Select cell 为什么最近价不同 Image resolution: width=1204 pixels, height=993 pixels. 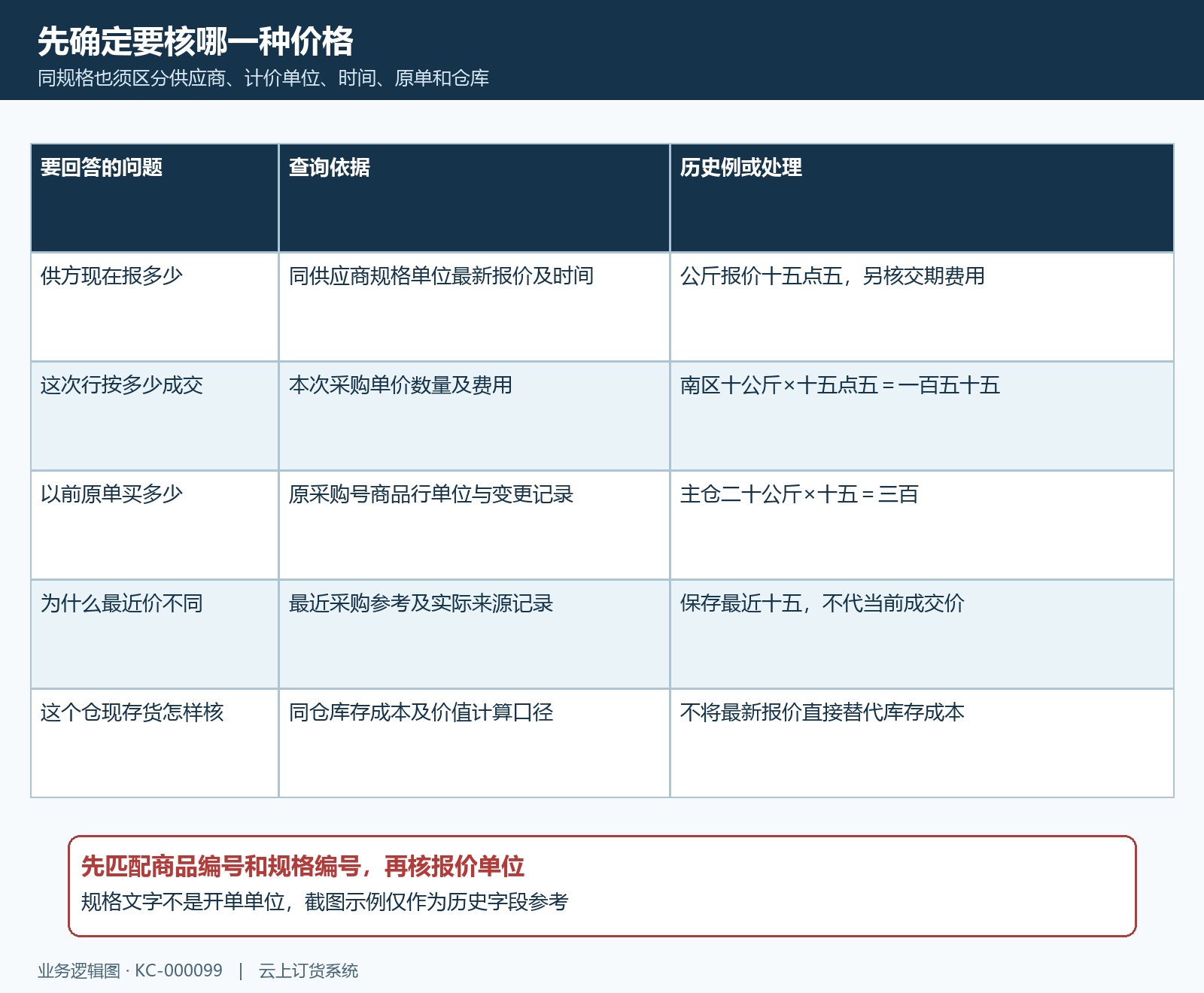(x=154, y=634)
